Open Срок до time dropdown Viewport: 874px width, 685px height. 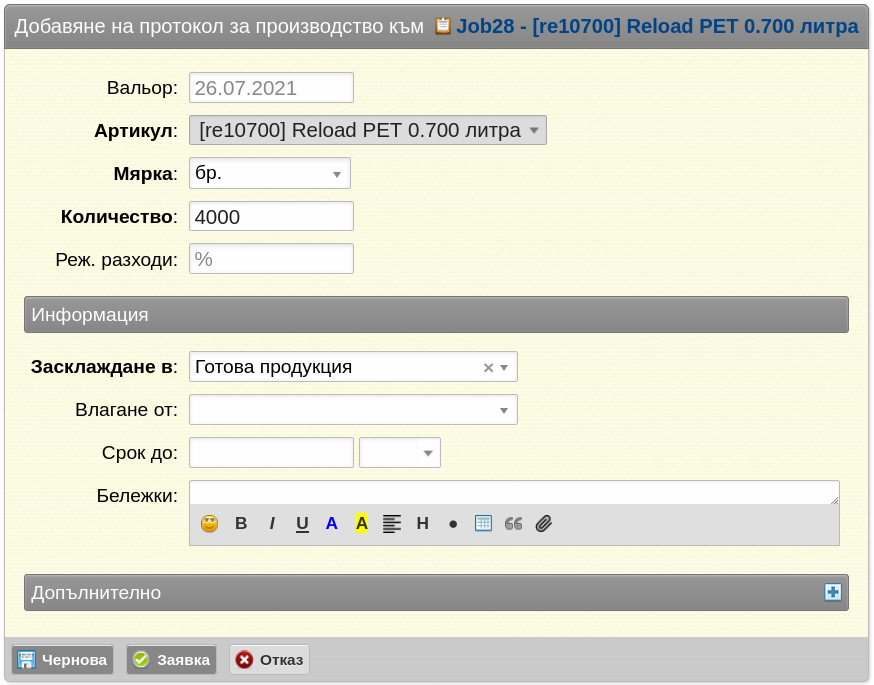click(x=400, y=453)
